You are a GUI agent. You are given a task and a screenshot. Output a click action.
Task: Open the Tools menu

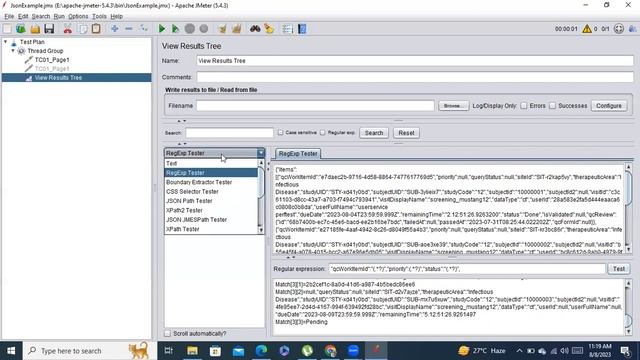[x=99, y=16]
